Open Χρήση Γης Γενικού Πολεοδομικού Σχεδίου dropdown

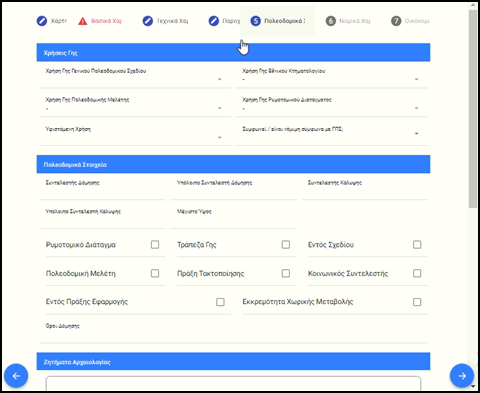coord(135,76)
